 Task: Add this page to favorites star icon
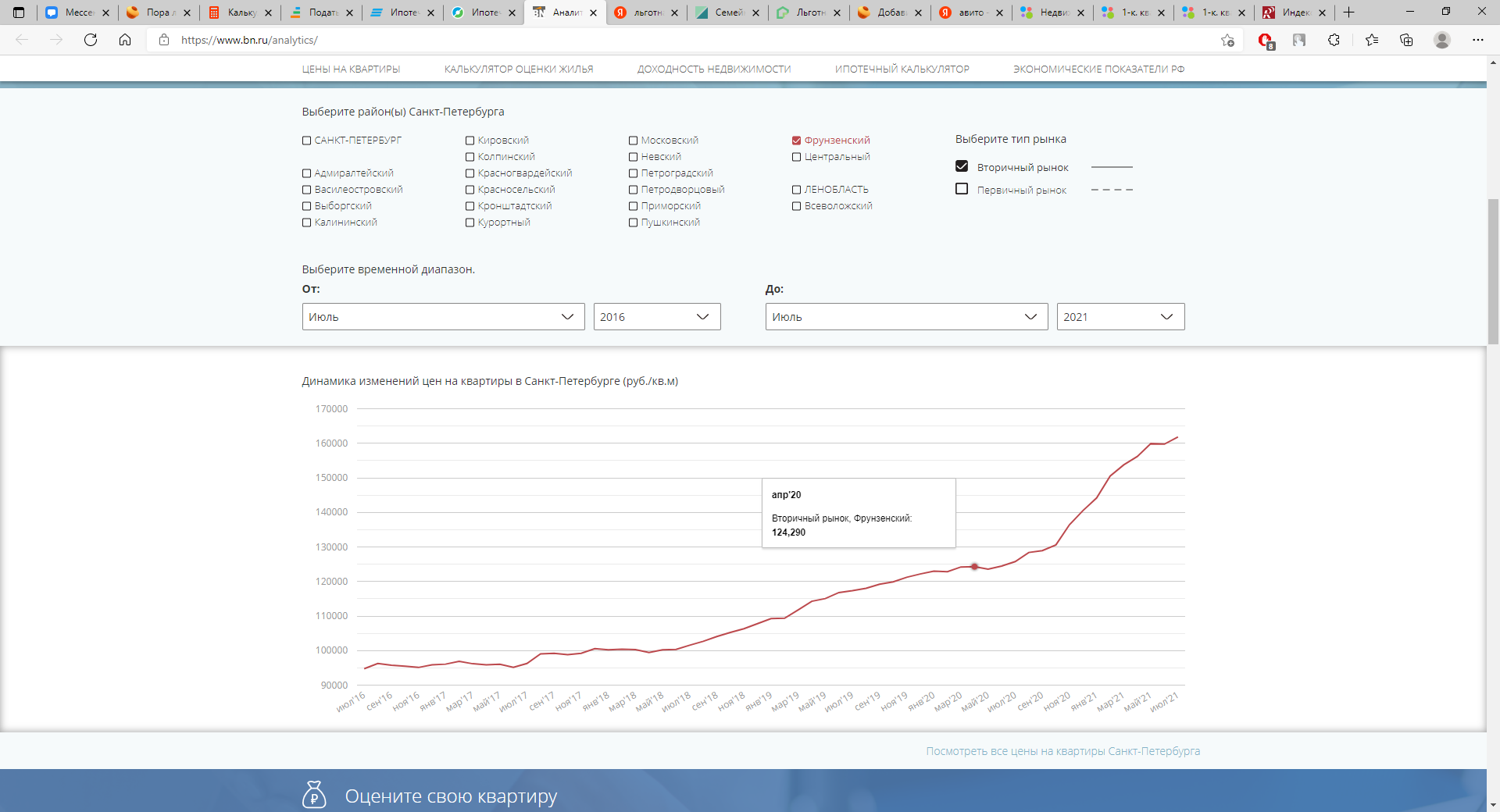(x=1227, y=40)
